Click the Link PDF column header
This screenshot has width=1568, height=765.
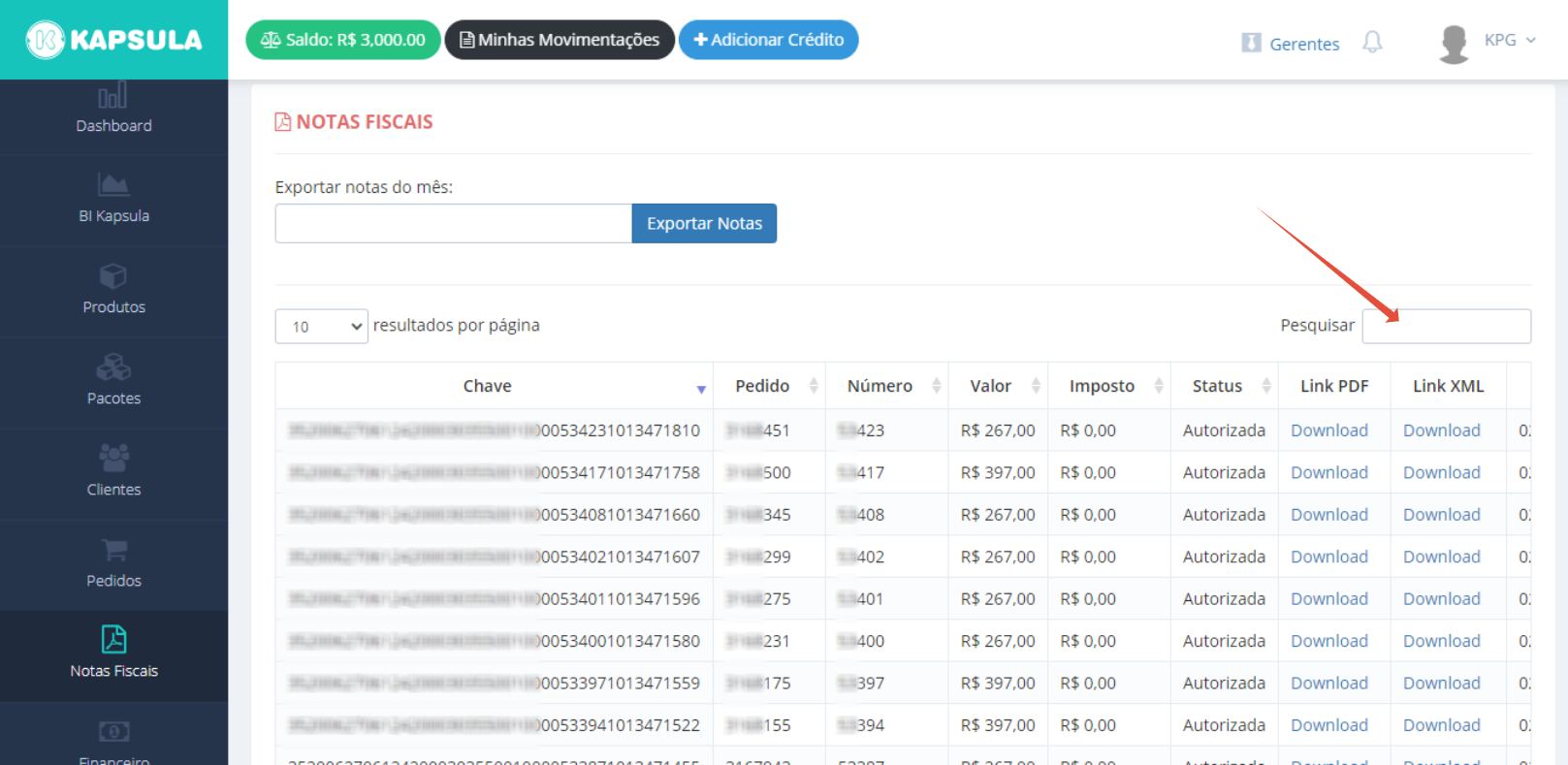[x=1334, y=386]
